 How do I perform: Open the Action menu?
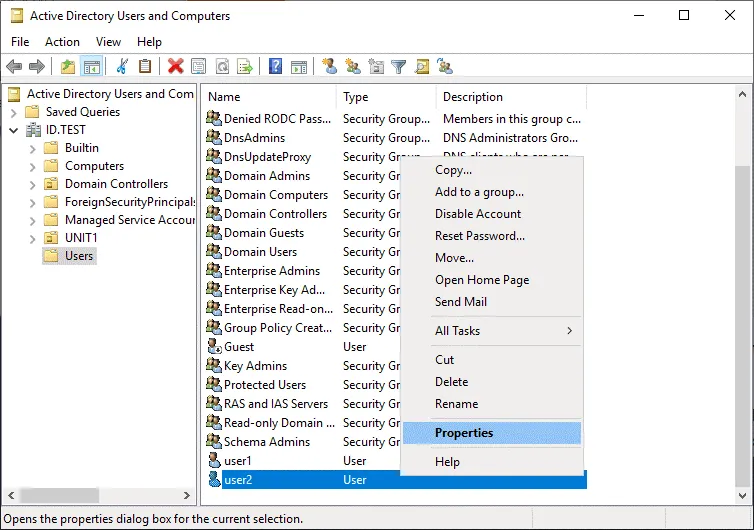[62, 42]
